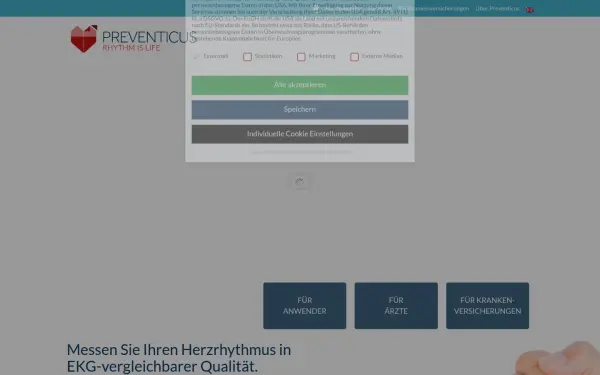The image size is (600, 375).
Task: Click heading "Messen Sie Ihren Herzrhythmus in"
Action: click(179, 350)
